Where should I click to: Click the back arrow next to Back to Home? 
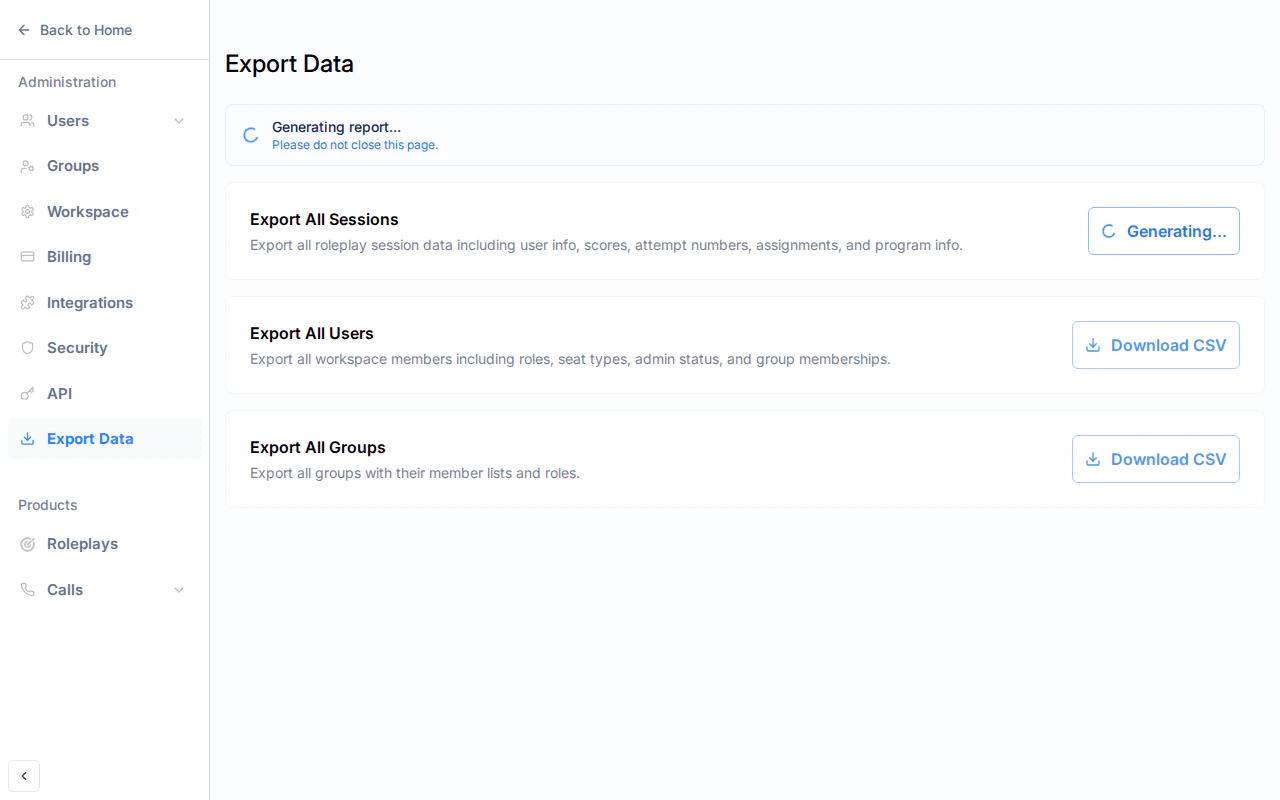pos(23,30)
